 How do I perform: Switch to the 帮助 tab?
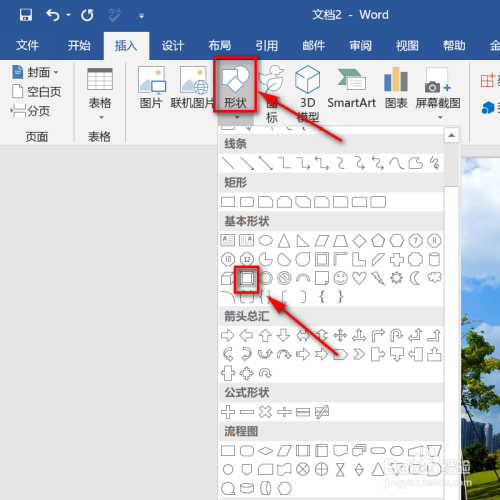pyautogui.click(x=454, y=45)
